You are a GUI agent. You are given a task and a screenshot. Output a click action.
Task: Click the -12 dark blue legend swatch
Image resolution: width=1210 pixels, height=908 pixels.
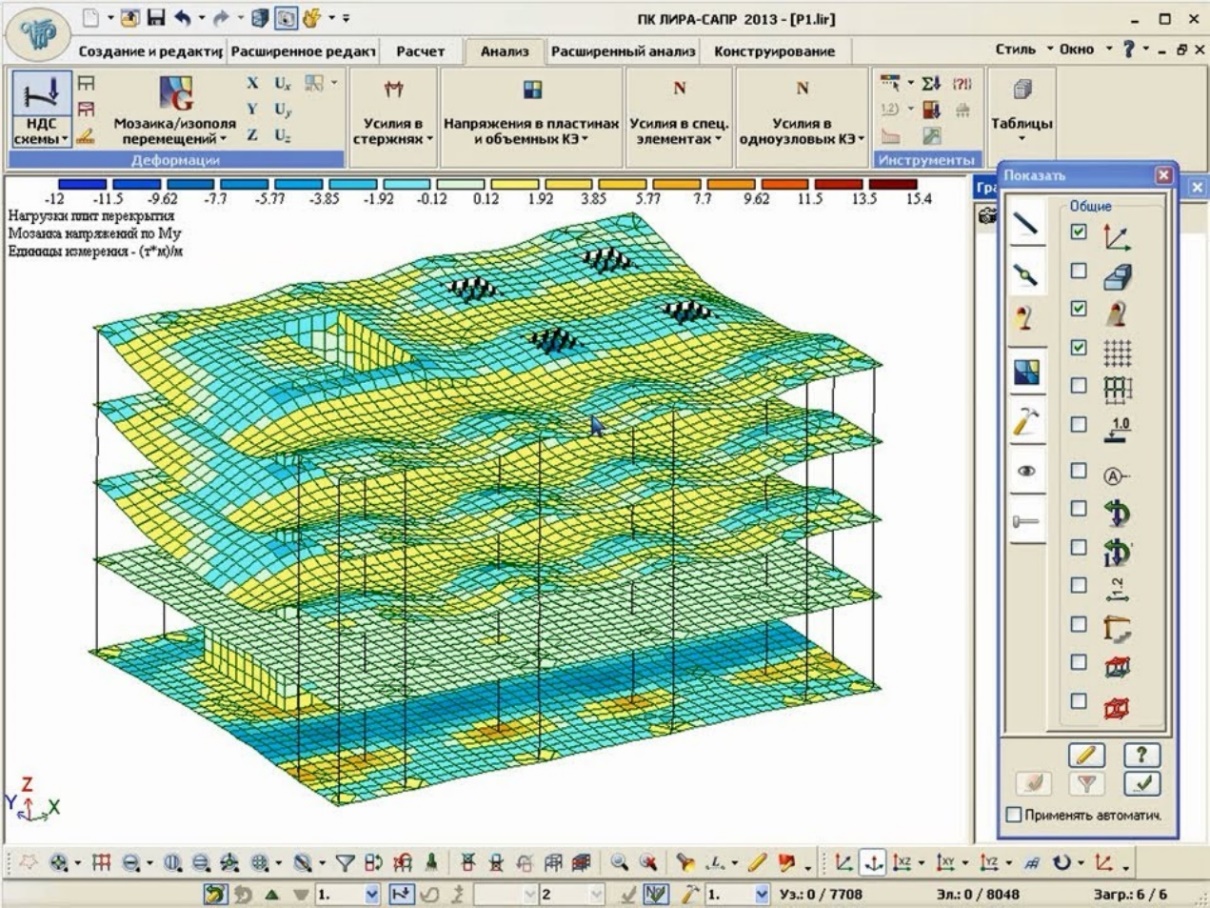pos(83,185)
